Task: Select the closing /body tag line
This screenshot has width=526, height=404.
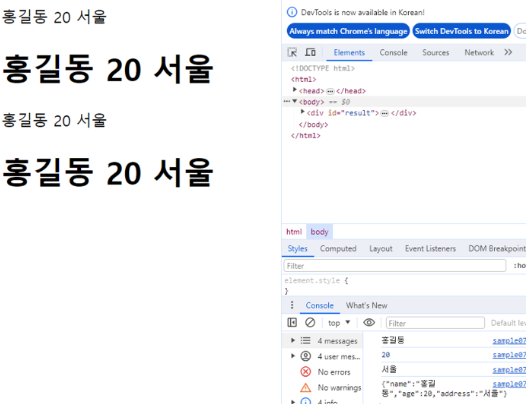Action: (313, 125)
